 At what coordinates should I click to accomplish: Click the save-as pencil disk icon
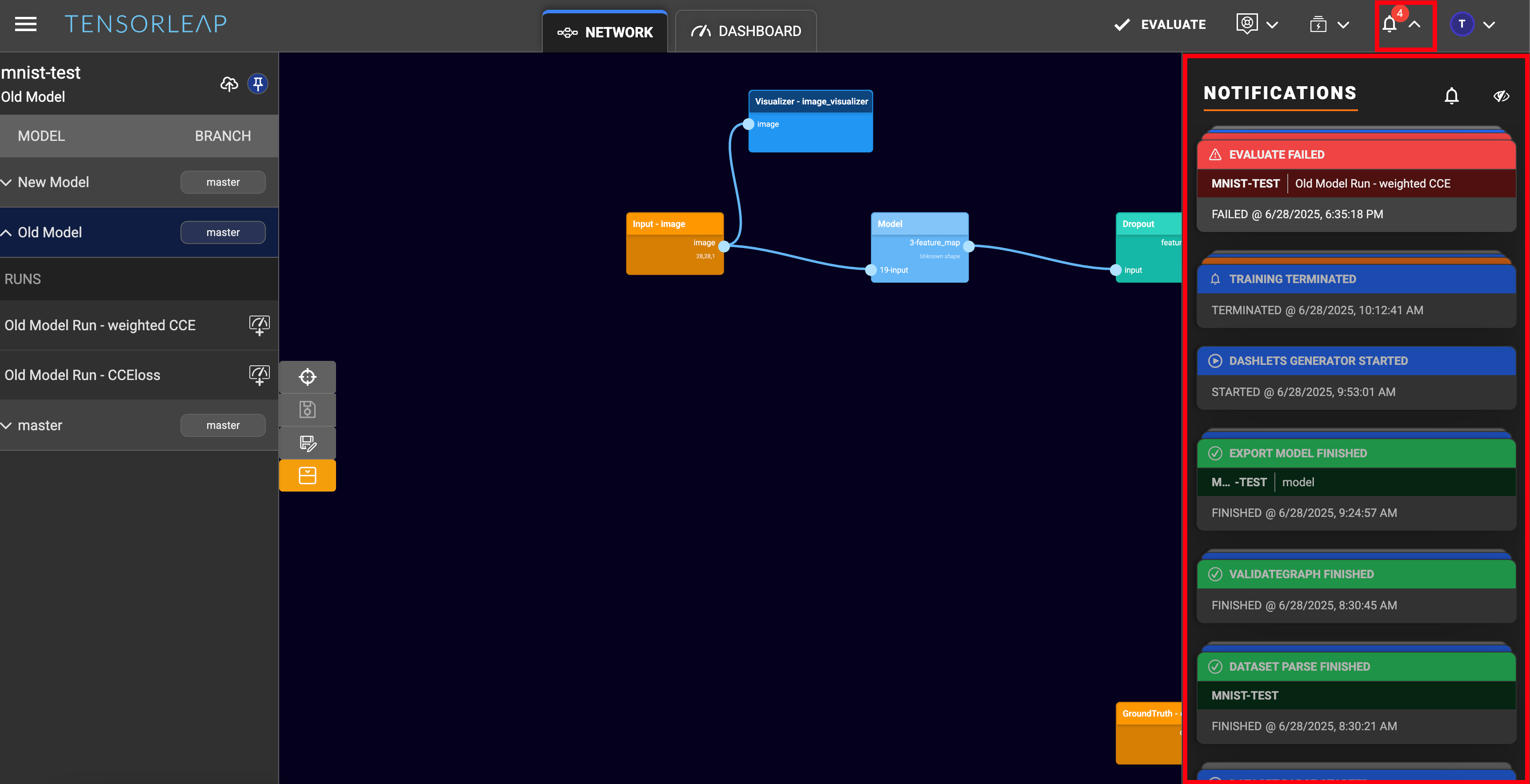[307, 443]
